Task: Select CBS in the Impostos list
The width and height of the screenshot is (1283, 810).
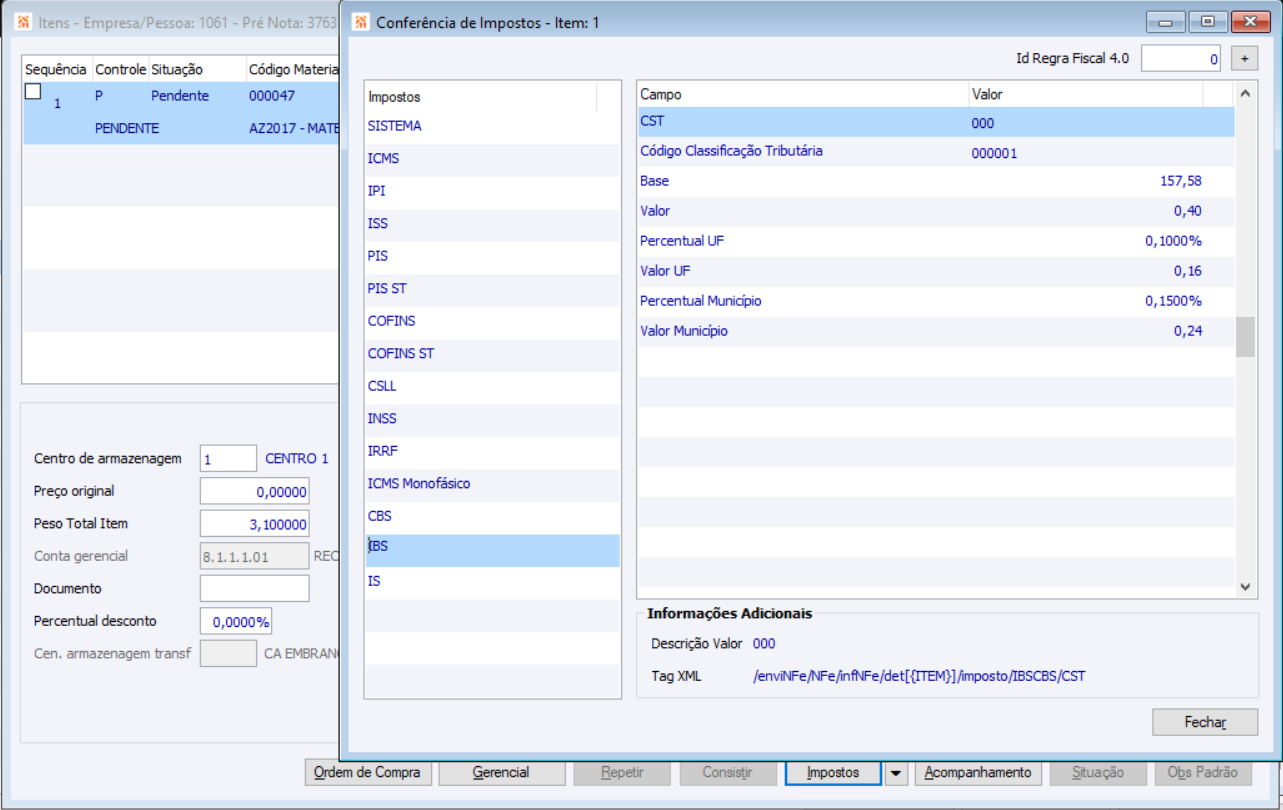Action: pyautogui.click(x=380, y=516)
